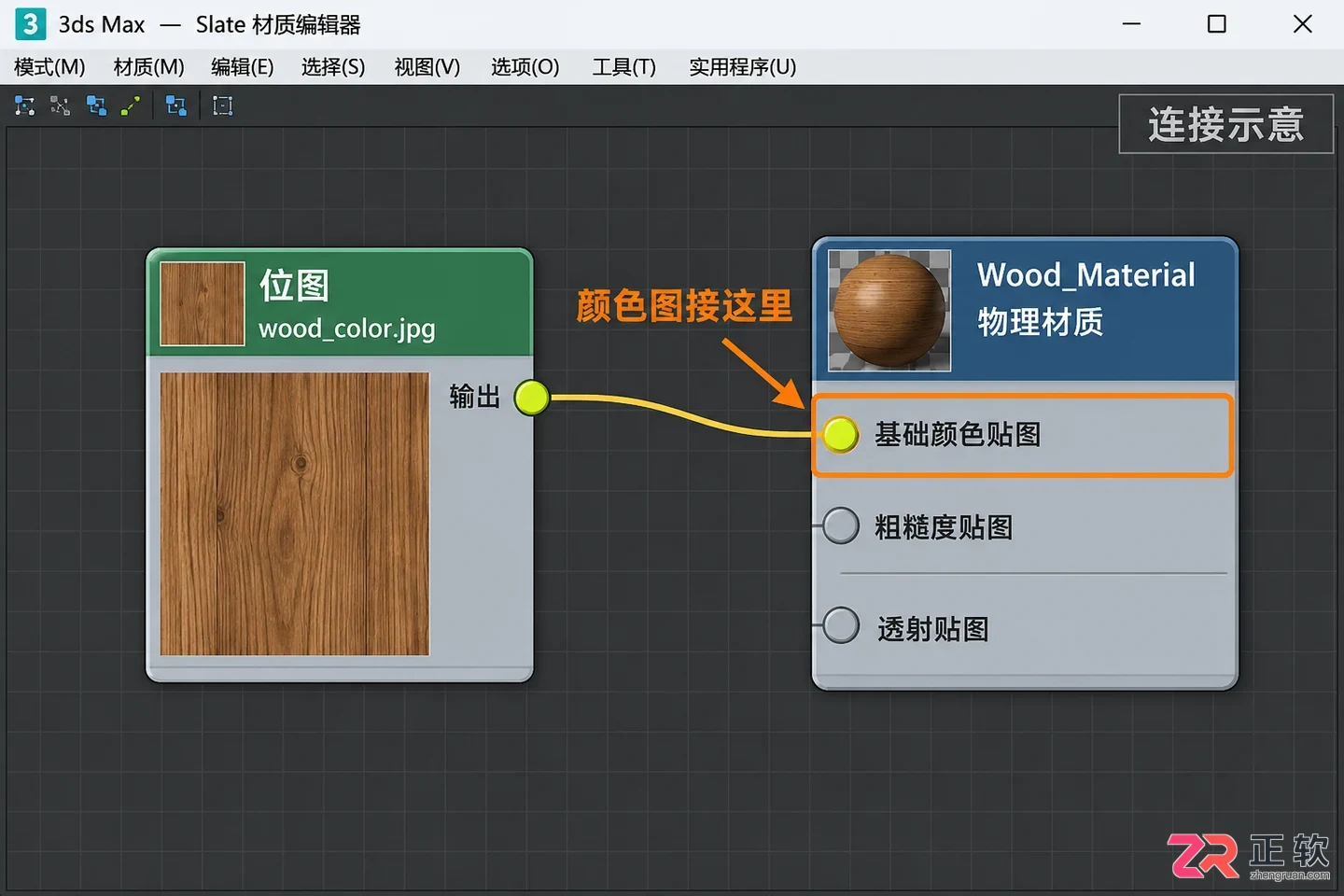Open the 材质(M) menu

click(149, 67)
